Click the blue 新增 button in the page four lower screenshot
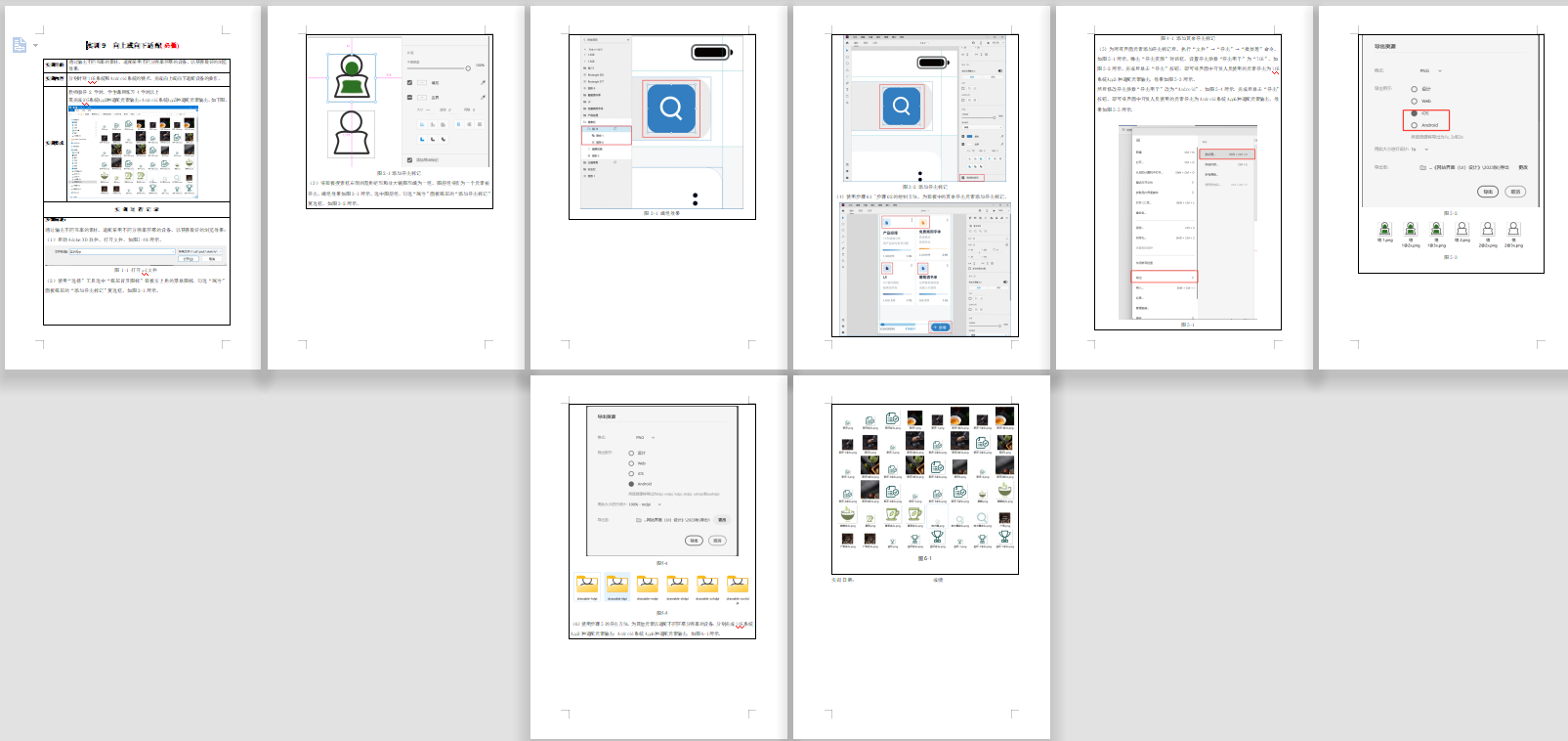Screen dimensions: 1568x741 click(x=940, y=327)
